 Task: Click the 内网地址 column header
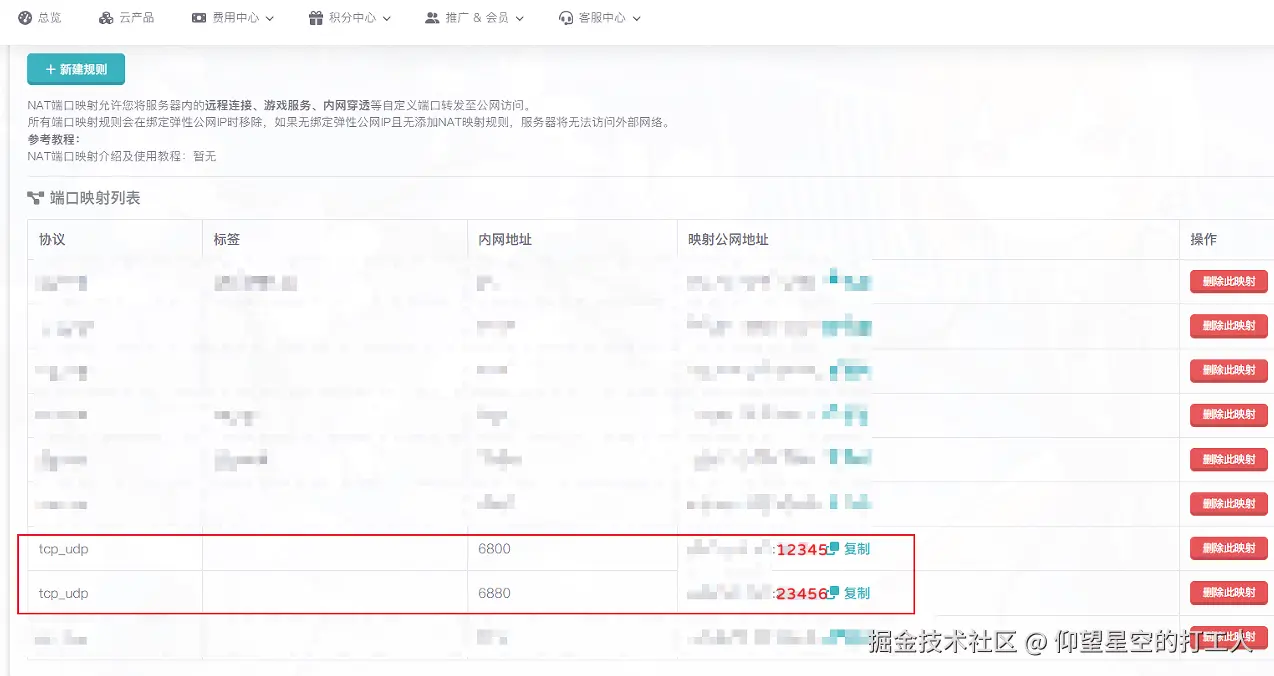(x=505, y=239)
